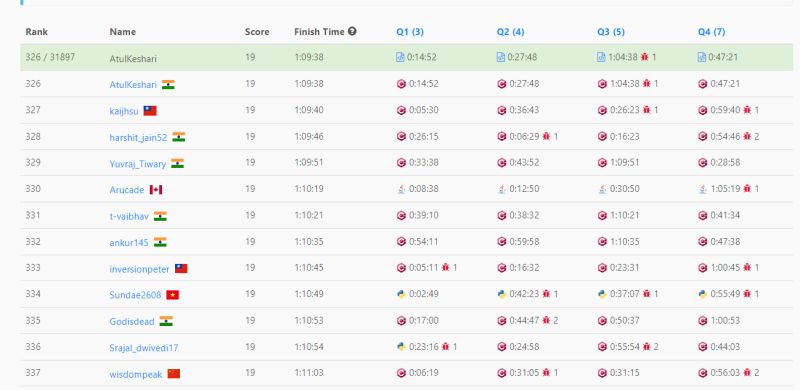800x390 pixels.
Task: Click the Java icon for Arucade's Q2 submission
Action: pyautogui.click(x=502, y=189)
